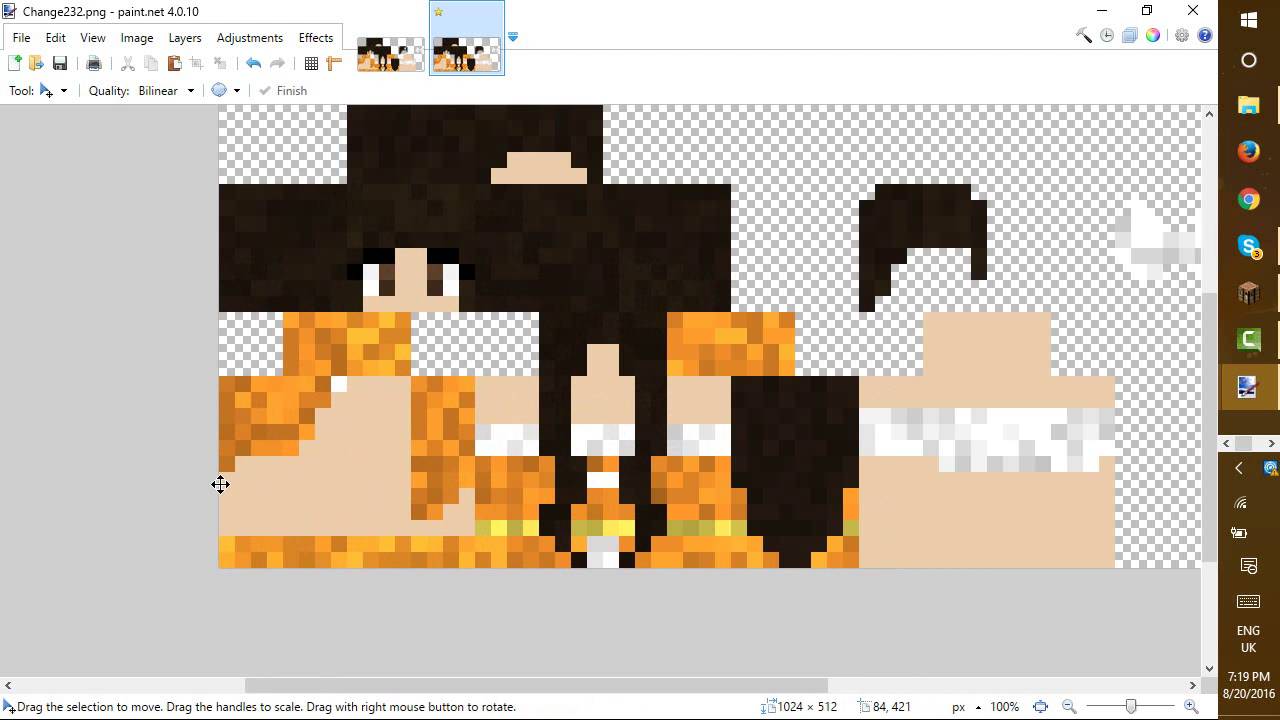
Task: Open Skype from the taskbar
Action: pos(1249,246)
